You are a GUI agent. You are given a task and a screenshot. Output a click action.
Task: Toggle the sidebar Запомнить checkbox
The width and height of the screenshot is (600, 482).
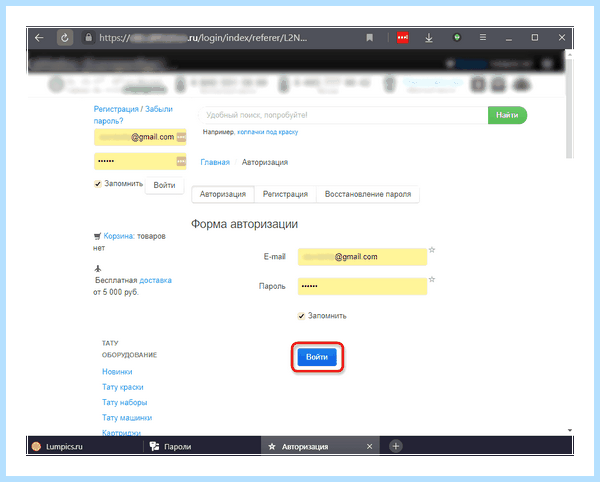98,184
